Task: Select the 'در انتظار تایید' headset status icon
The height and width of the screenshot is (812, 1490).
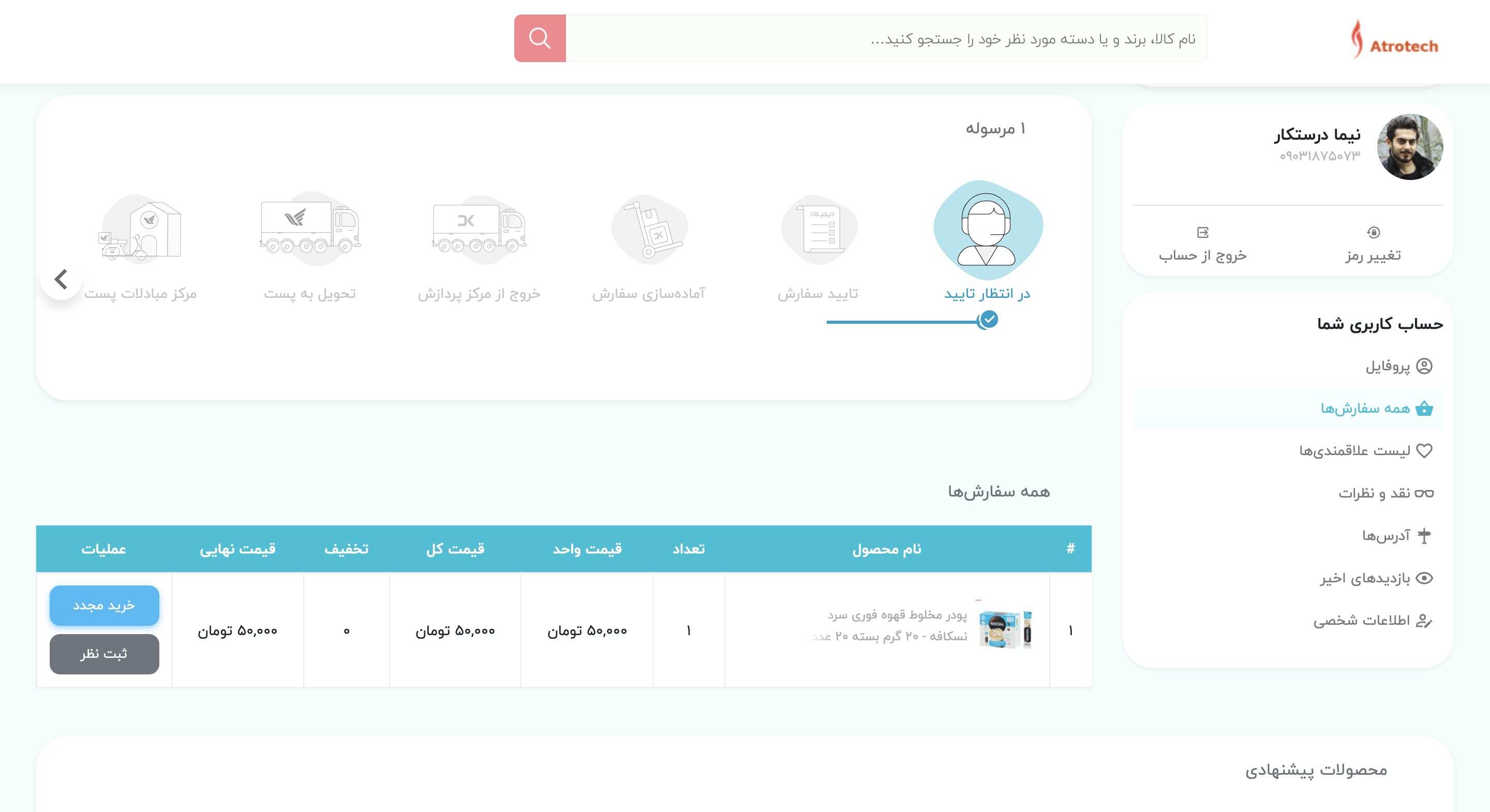Action: point(987,230)
